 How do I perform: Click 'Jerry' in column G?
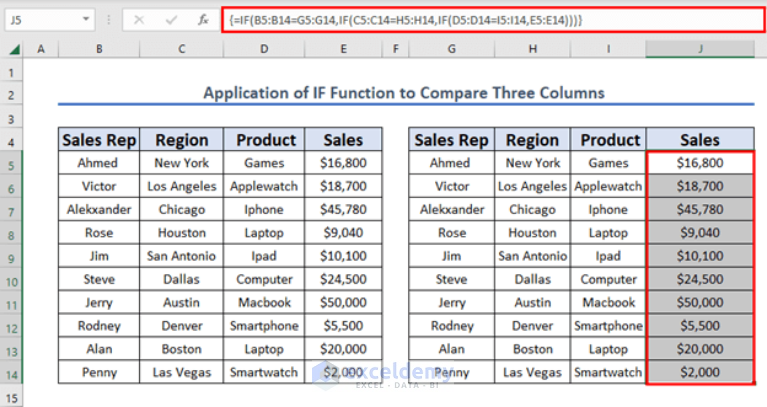451,303
